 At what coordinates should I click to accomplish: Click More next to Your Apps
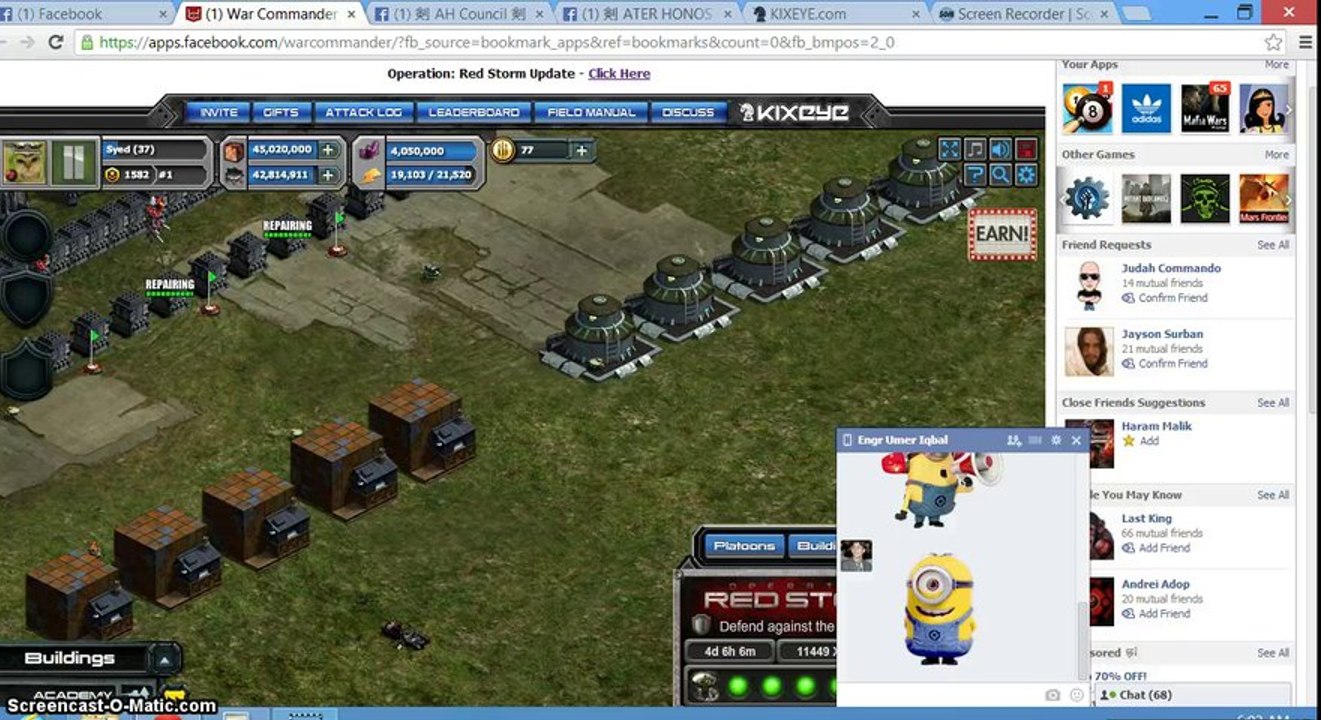[x=1276, y=64]
